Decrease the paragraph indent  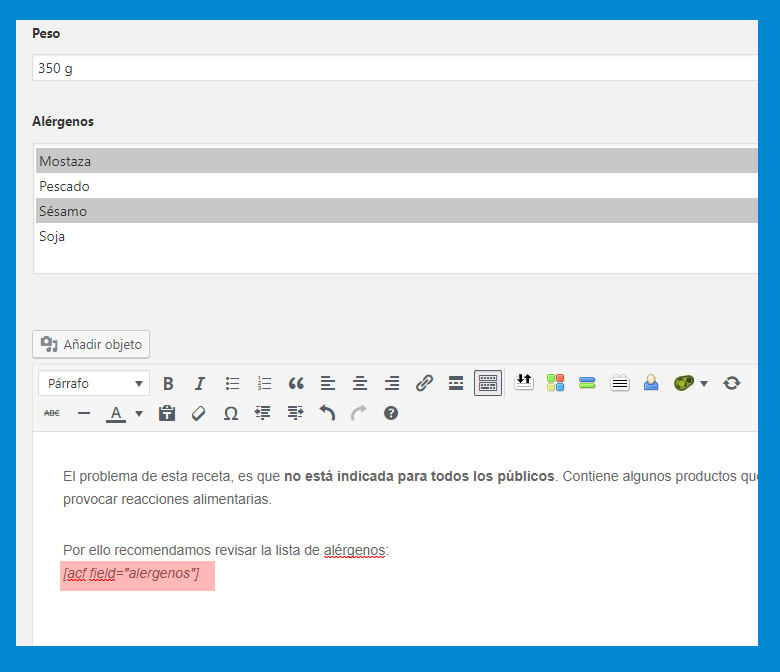pyautogui.click(x=263, y=413)
